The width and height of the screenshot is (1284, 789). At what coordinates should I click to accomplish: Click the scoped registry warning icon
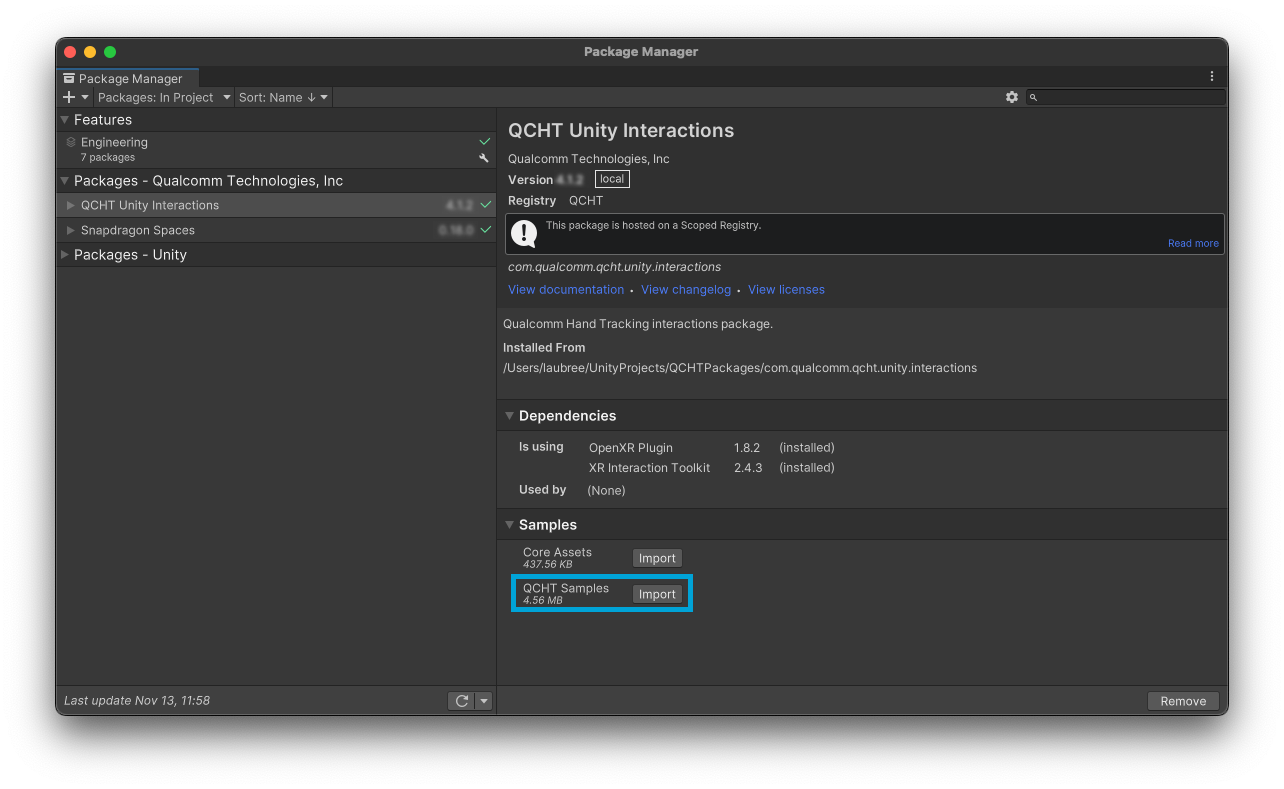click(524, 233)
